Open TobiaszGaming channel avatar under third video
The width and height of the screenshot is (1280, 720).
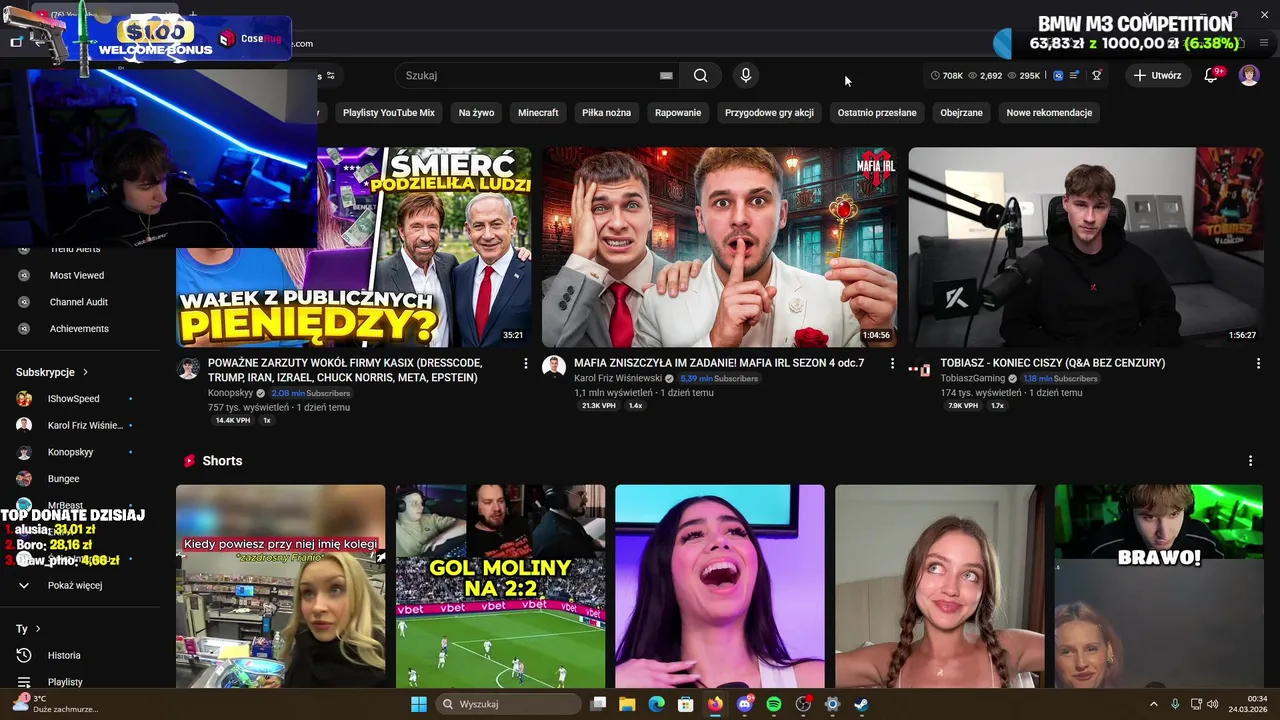click(x=920, y=369)
